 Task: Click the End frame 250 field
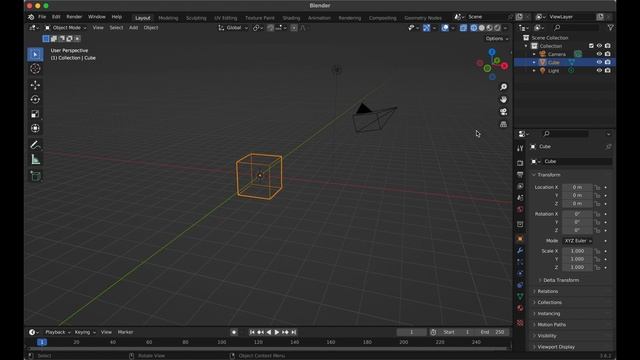pyautogui.click(x=493, y=332)
